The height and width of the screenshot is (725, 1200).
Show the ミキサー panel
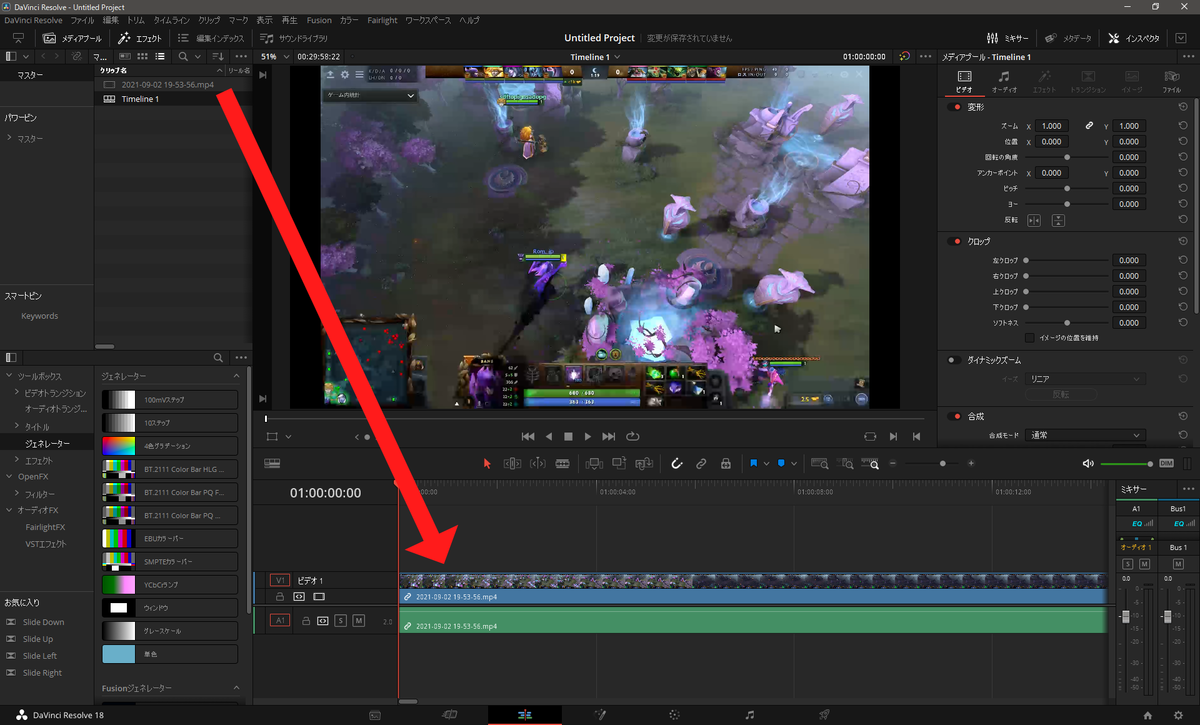[1007, 38]
